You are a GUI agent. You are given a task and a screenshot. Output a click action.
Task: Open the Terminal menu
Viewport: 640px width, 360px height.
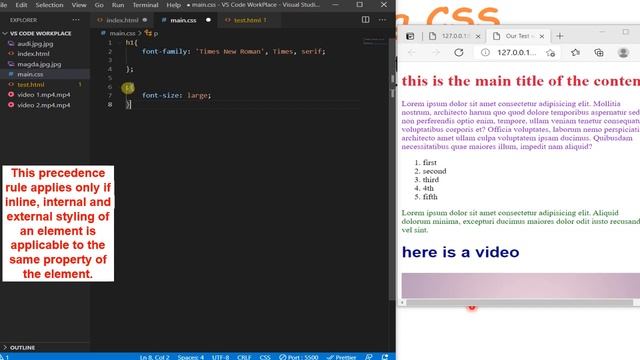tap(145, 5)
